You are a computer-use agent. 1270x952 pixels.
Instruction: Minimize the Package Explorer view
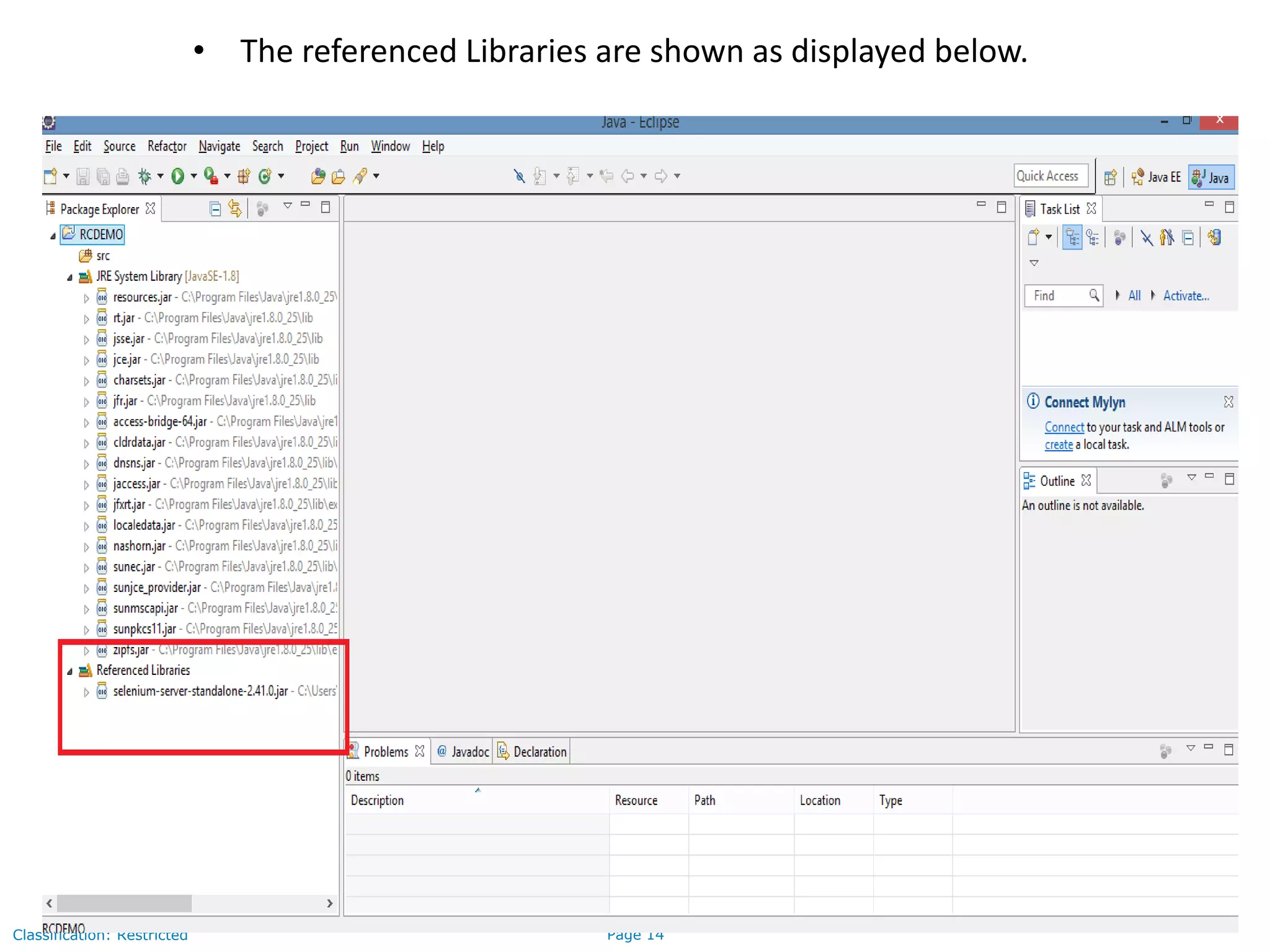(305, 205)
